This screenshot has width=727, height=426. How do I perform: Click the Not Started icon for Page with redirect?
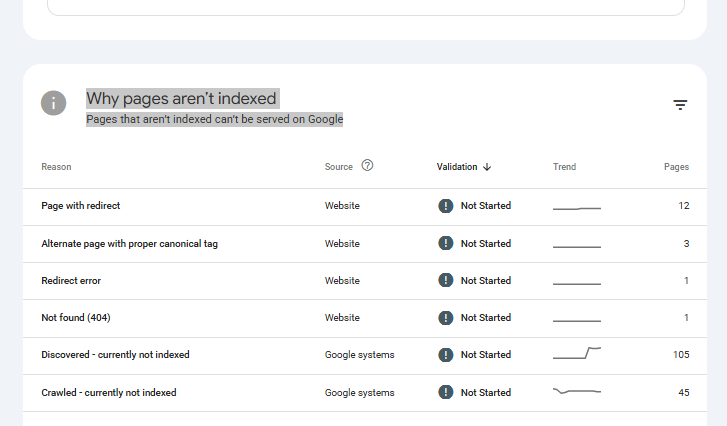click(446, 206)
